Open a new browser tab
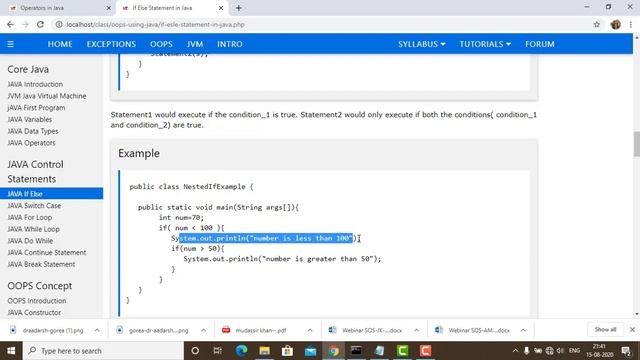 239,8
